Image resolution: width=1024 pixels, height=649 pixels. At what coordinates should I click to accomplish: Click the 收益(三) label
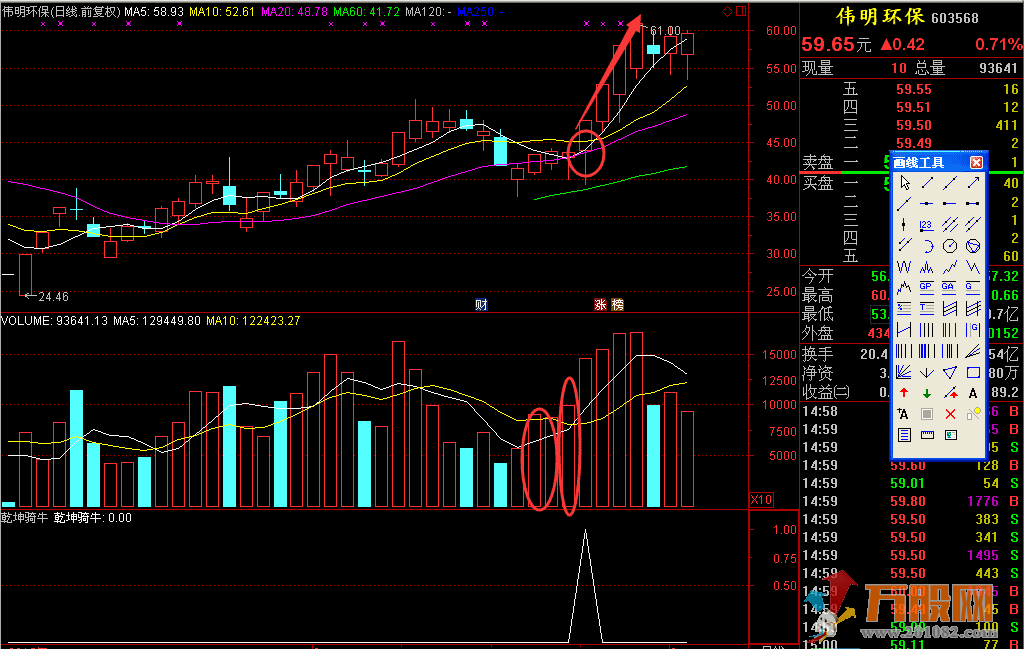826,392
